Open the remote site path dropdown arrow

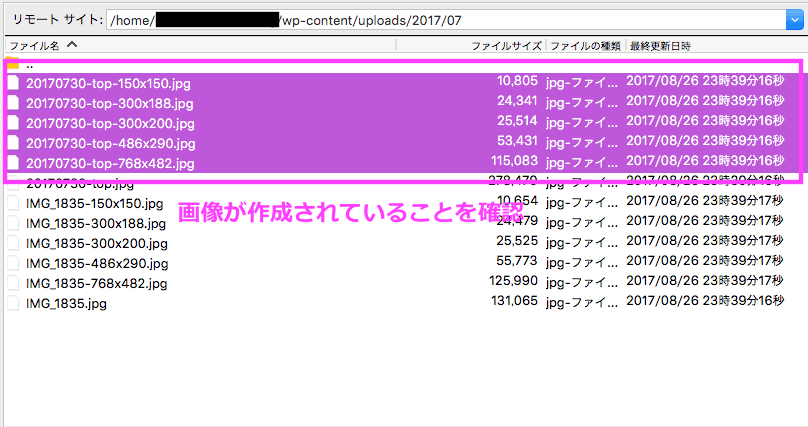click(794, 20)
